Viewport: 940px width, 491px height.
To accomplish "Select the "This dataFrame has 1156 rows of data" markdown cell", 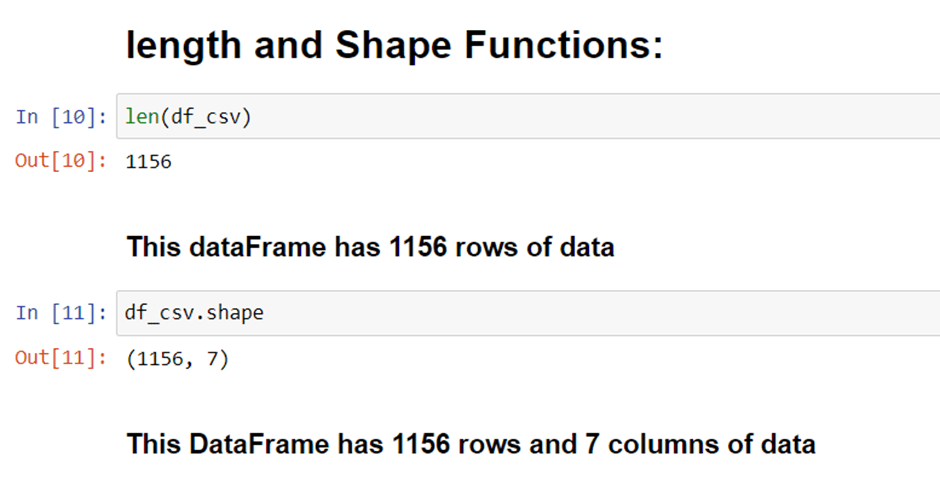I will [x=370, y=246].
